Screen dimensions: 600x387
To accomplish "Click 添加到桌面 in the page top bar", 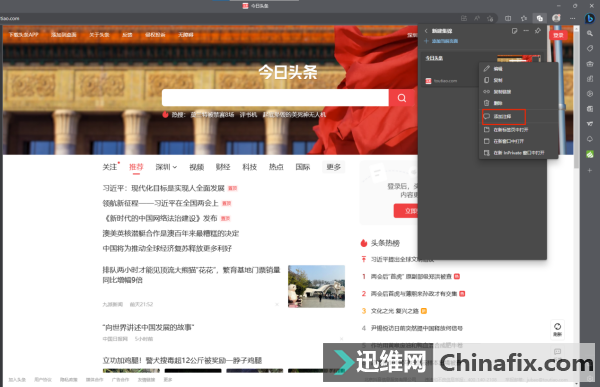I will [64, 35].
